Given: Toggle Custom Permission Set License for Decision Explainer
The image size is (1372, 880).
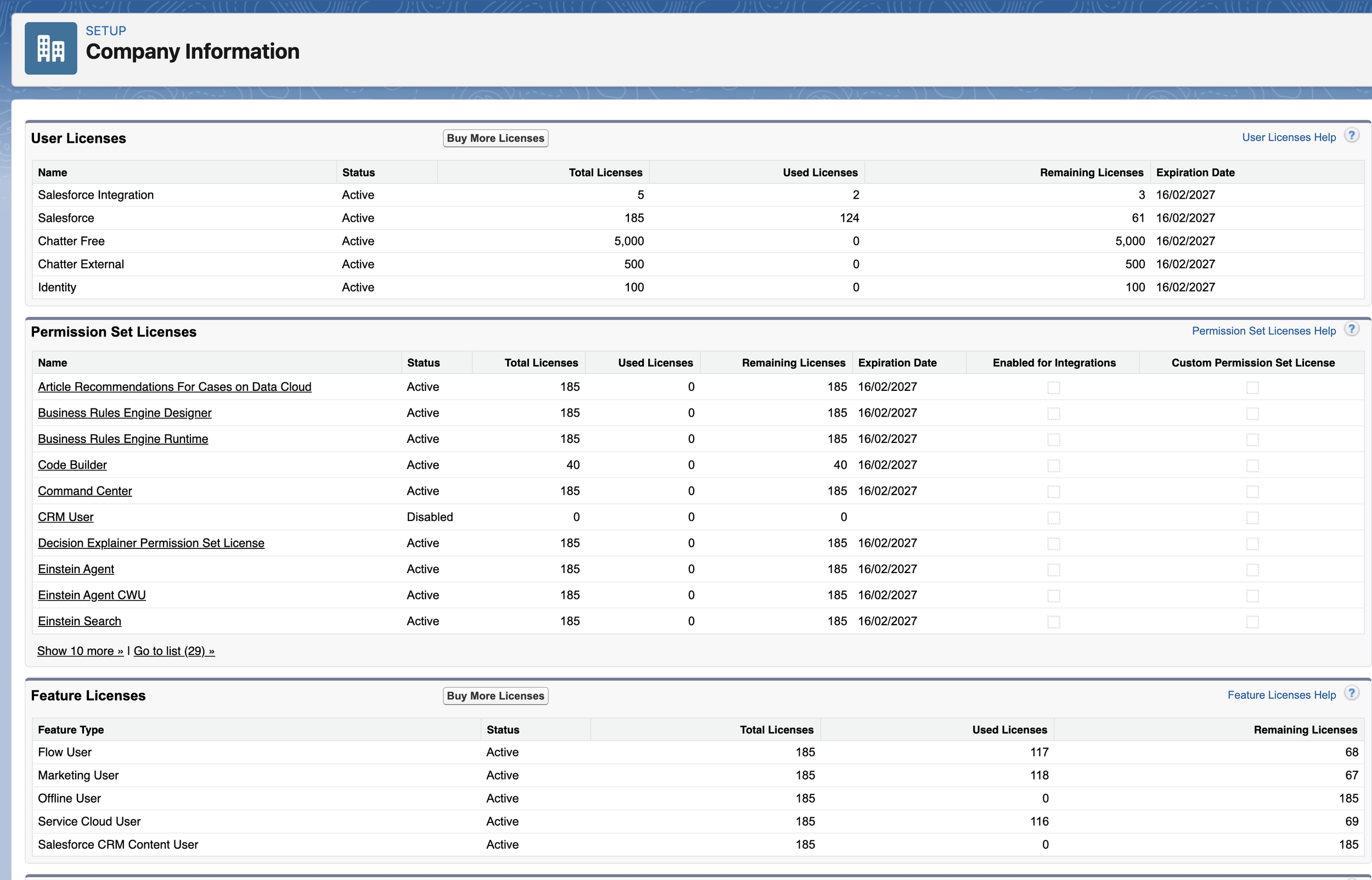Looking at the screenshot, I should coord(1252,543).
